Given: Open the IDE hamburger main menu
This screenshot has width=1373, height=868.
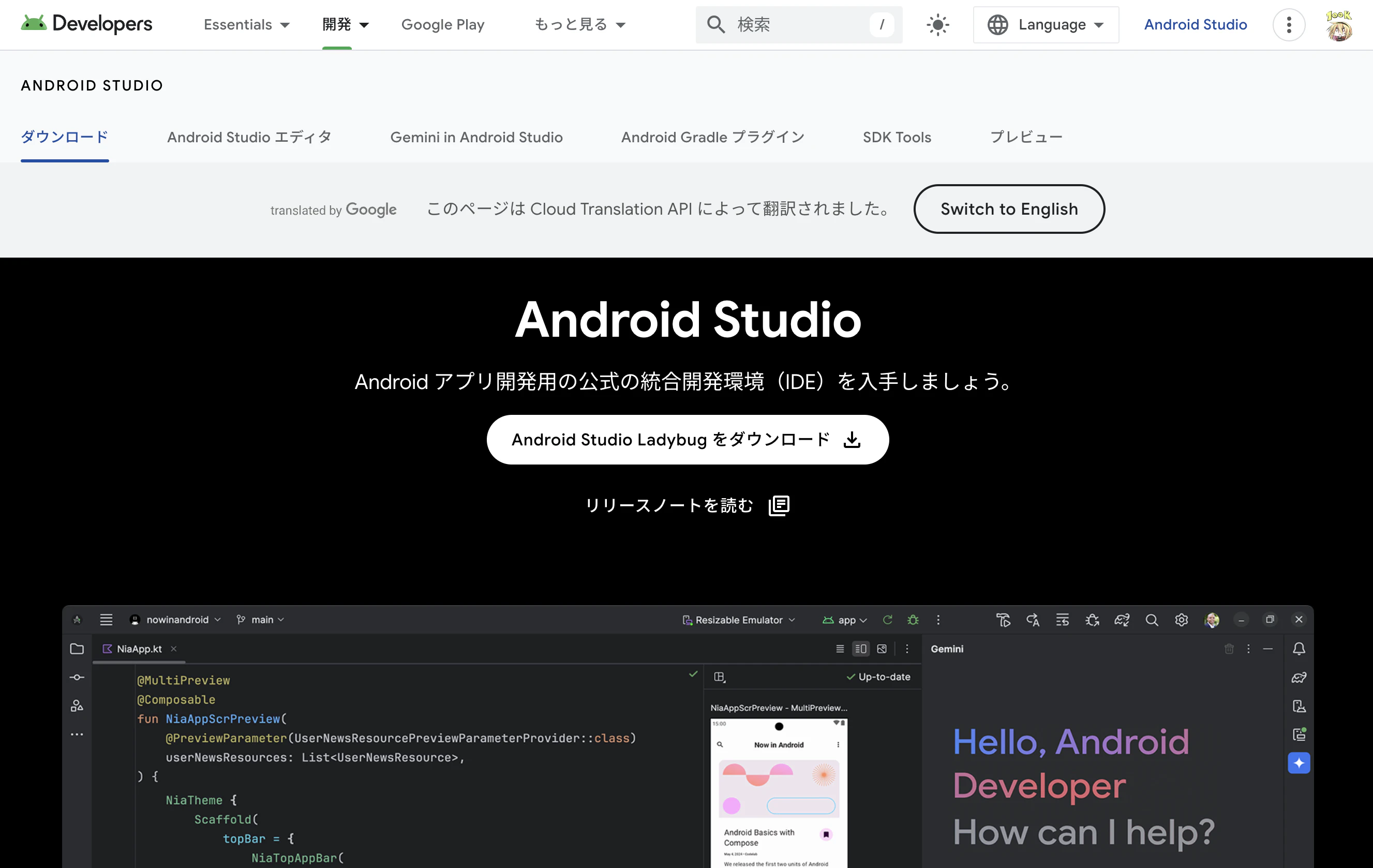Looking at the screenshot, I should pos(106,619).
